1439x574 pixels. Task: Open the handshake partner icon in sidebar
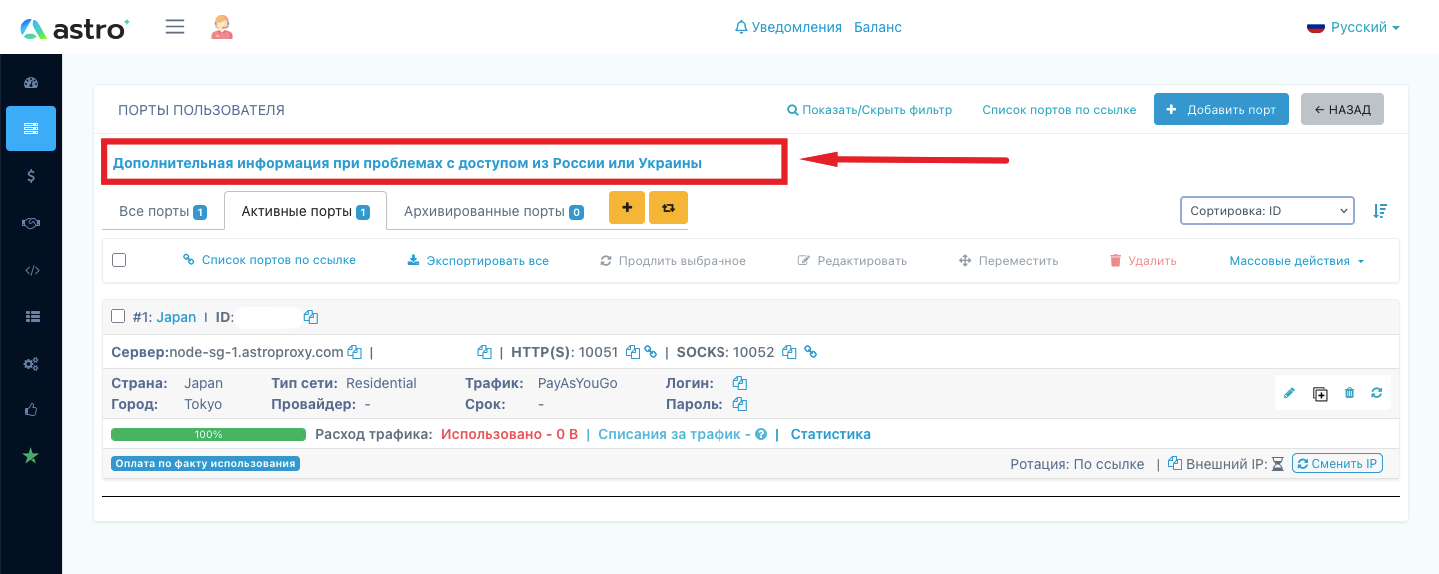click(31, 223)
